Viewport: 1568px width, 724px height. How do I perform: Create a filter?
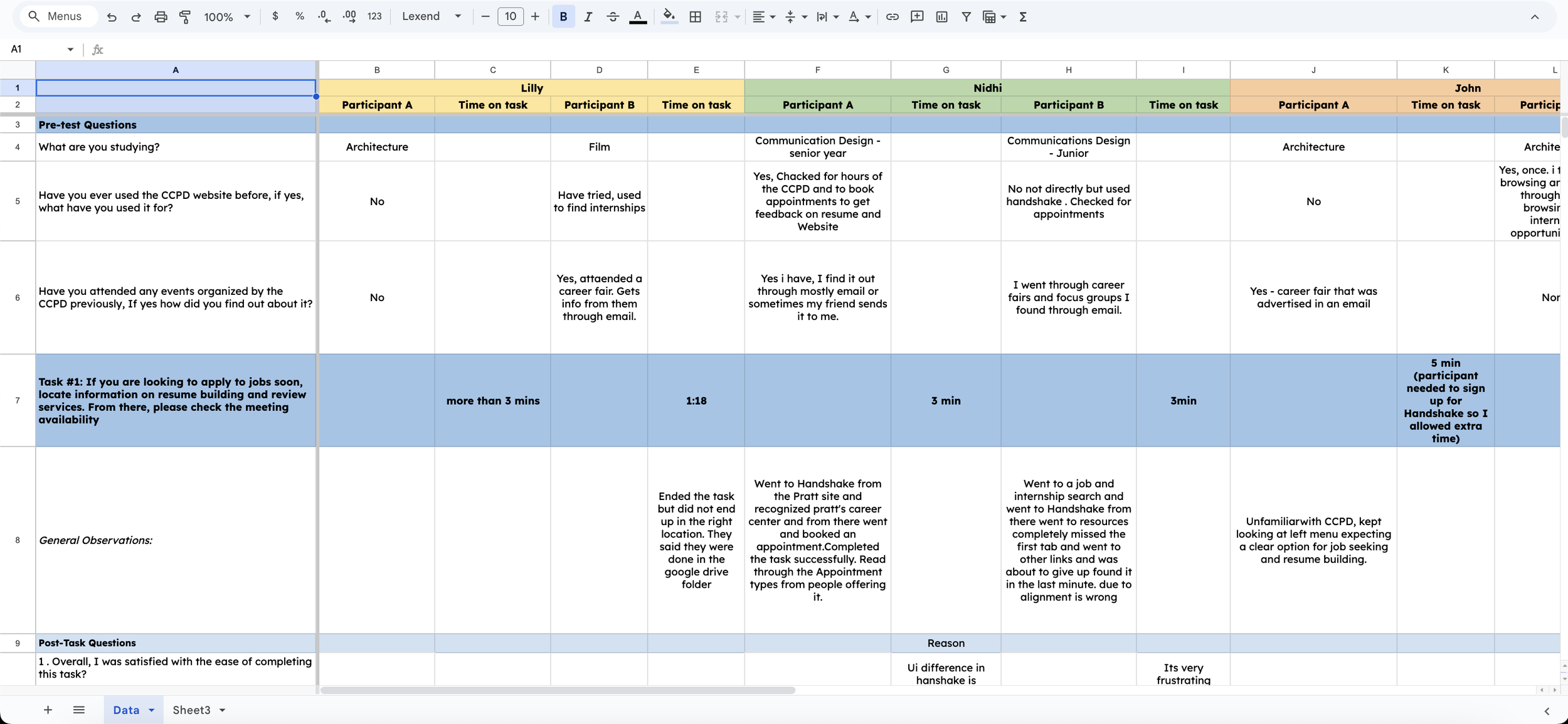(966, 16)
